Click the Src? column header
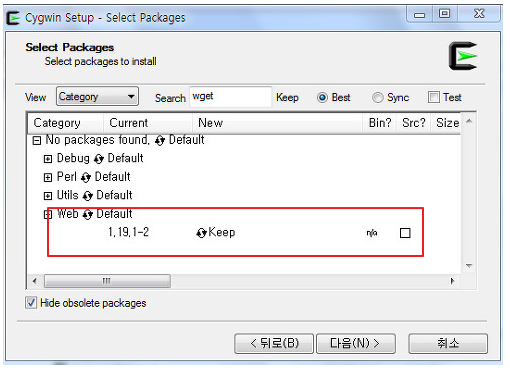Screen dimensions: 510x376 pos(414,123)
